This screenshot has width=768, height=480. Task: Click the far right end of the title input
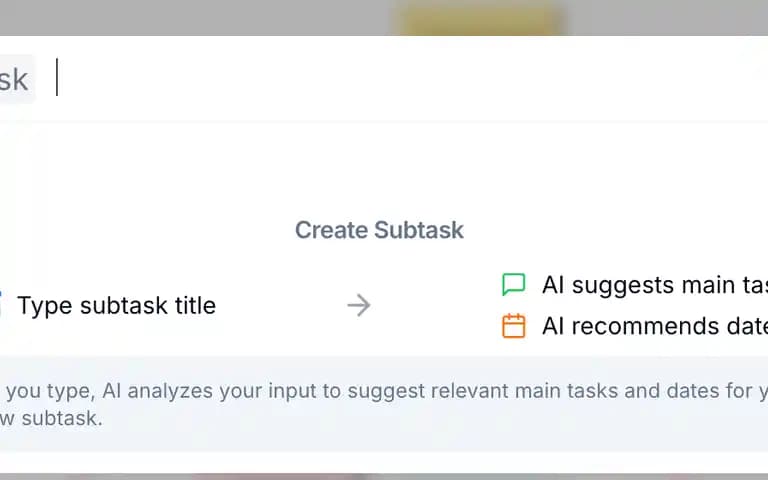click(754, 78)
